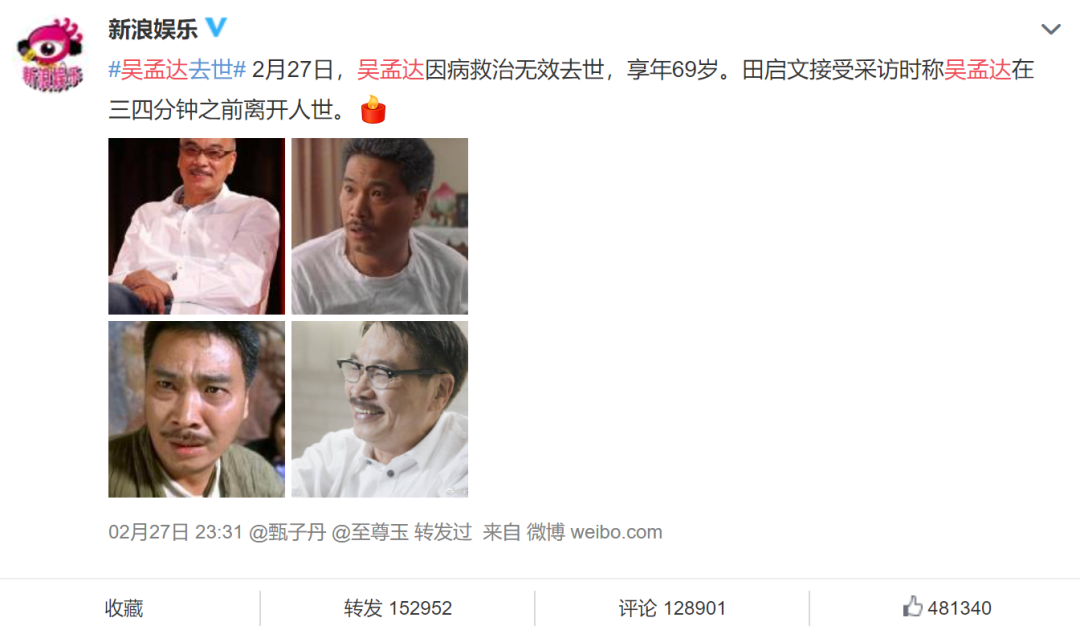Open the #吴孟达去世# hashtag link

177,70
